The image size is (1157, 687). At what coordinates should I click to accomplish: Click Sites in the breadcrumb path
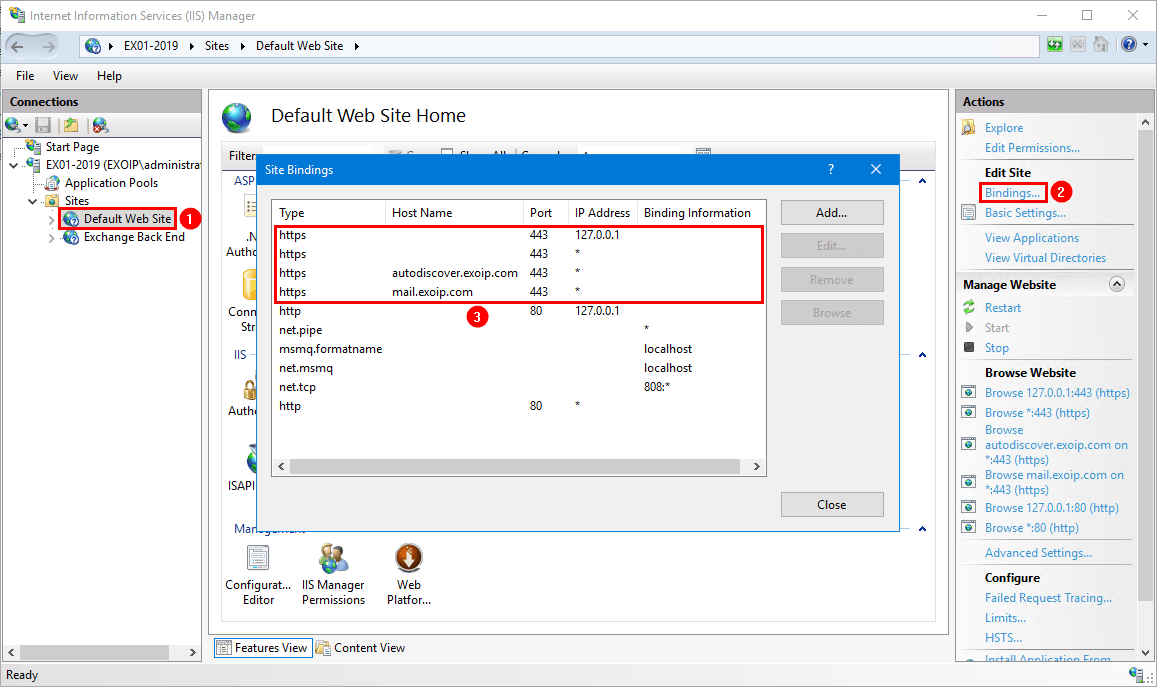217,46
